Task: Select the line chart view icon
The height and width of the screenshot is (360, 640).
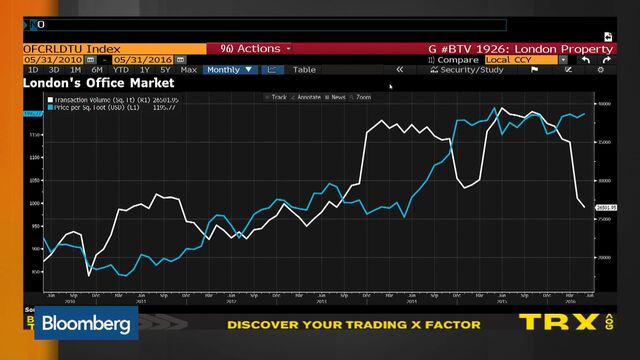Action: [272, 70]
